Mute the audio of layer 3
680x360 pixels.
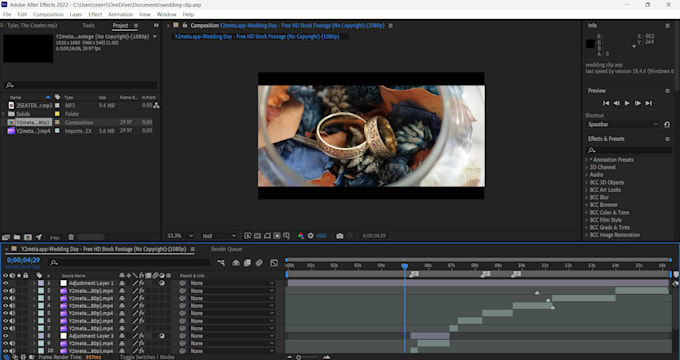coord(13,298)
